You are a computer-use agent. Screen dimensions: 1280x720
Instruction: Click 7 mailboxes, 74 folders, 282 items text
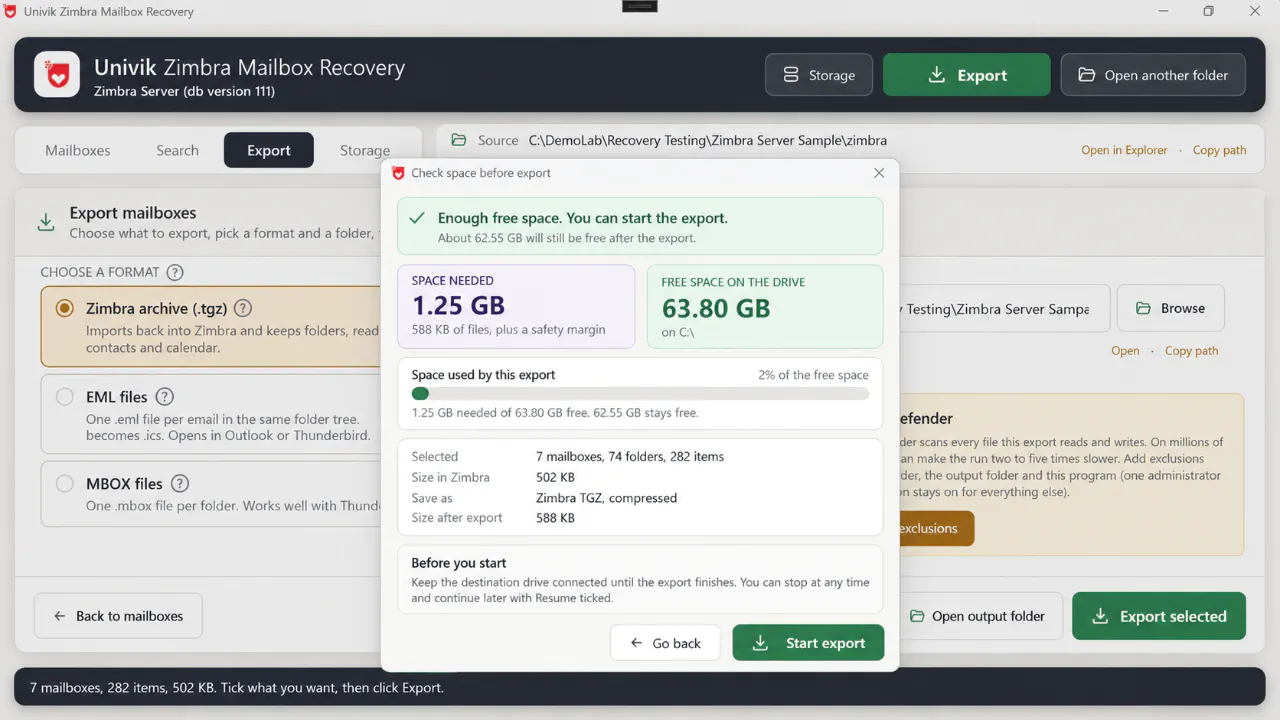[630, 456]
